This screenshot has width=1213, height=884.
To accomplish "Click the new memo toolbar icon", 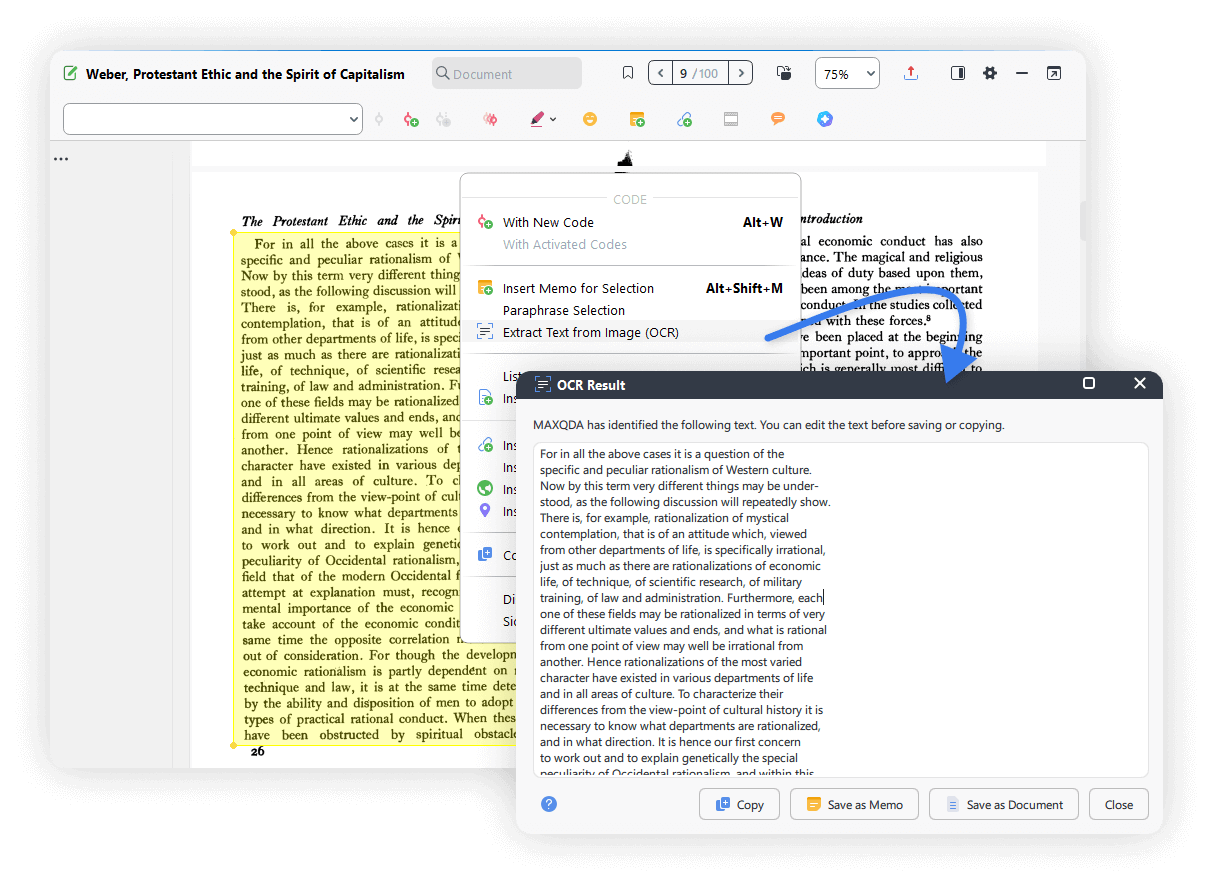I will click(637, 119).
